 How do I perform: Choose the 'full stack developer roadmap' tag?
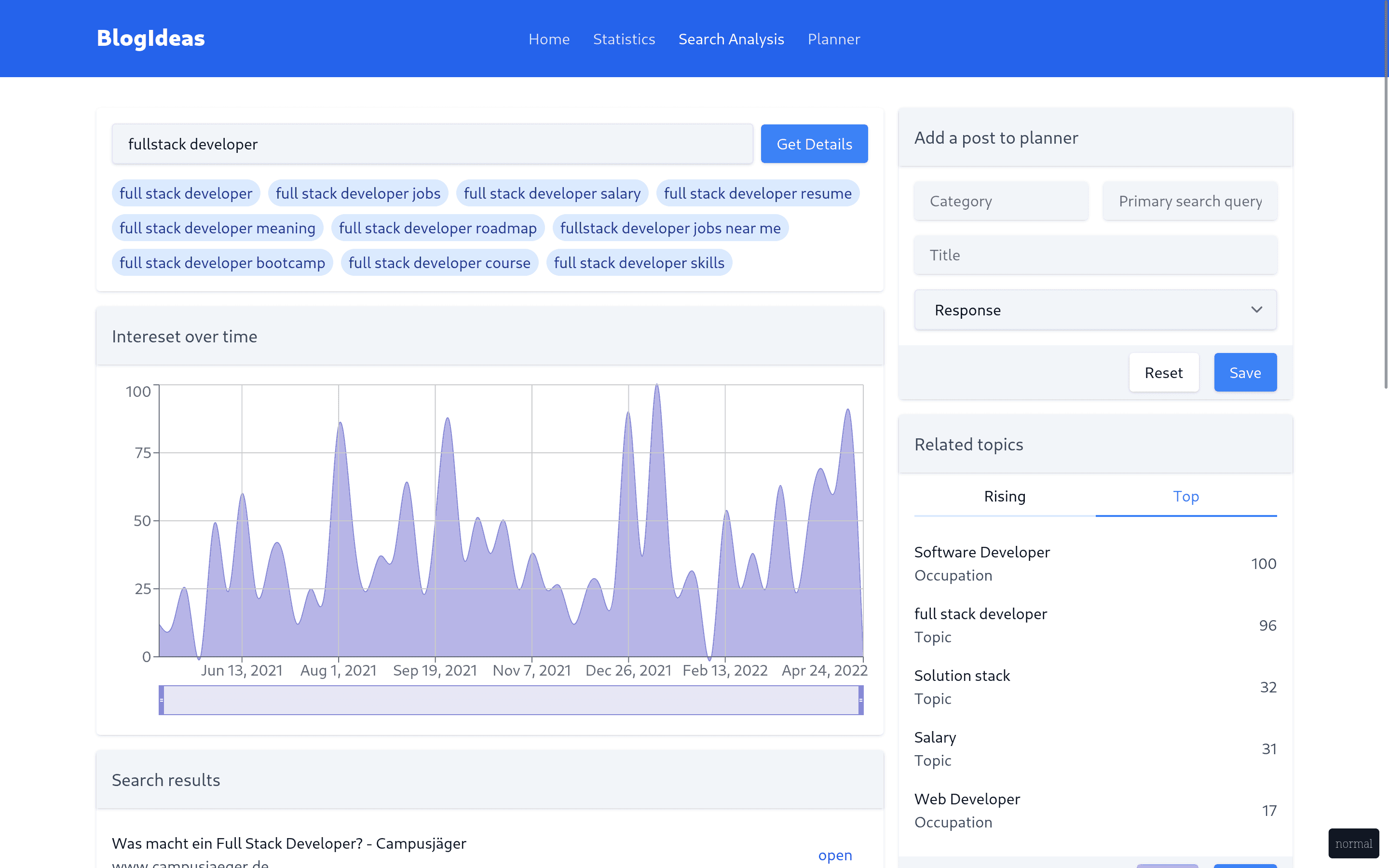[x=437, y=229]
